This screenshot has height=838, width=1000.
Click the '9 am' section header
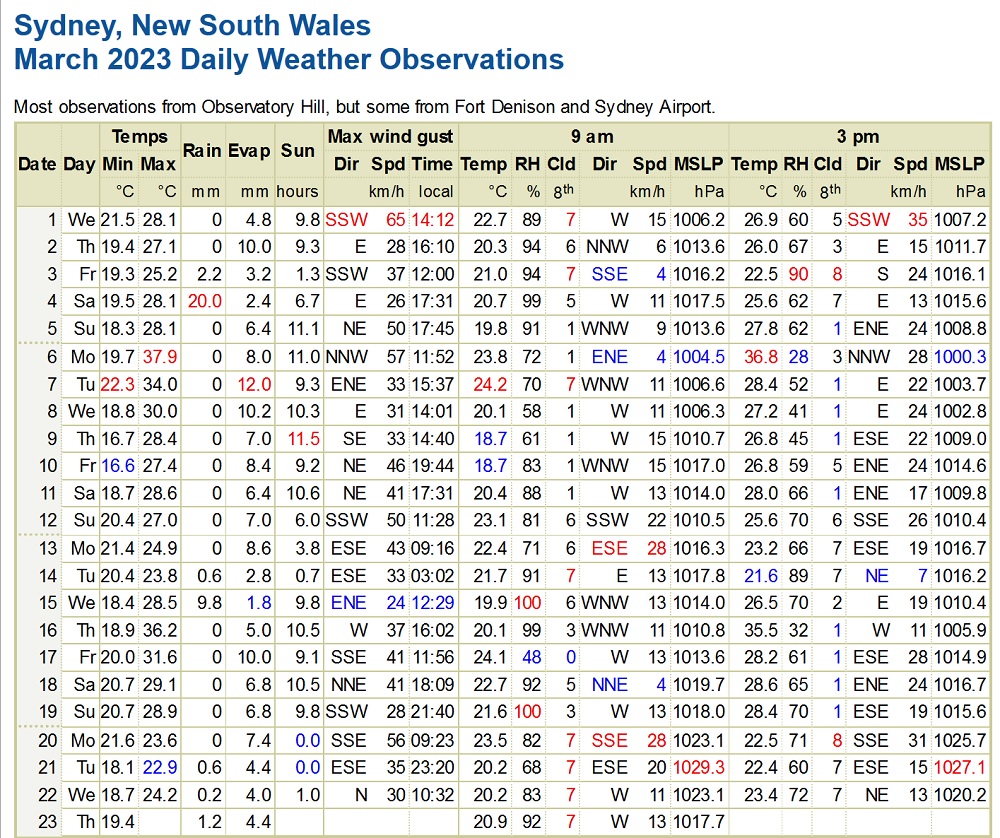[593, 136]
